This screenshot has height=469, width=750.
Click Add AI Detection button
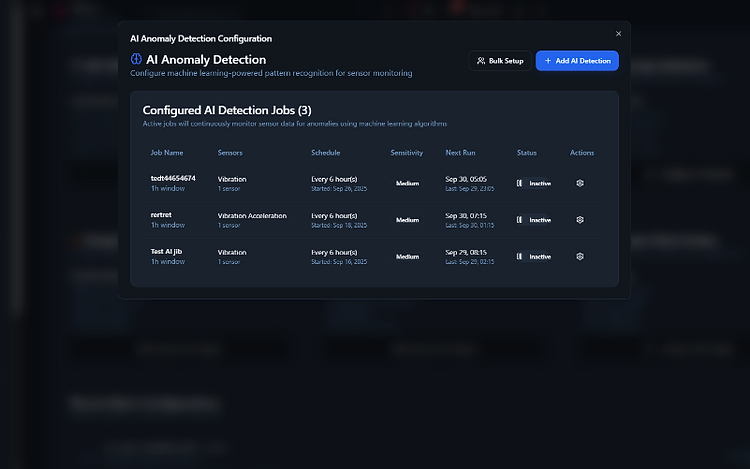point(577,61)
